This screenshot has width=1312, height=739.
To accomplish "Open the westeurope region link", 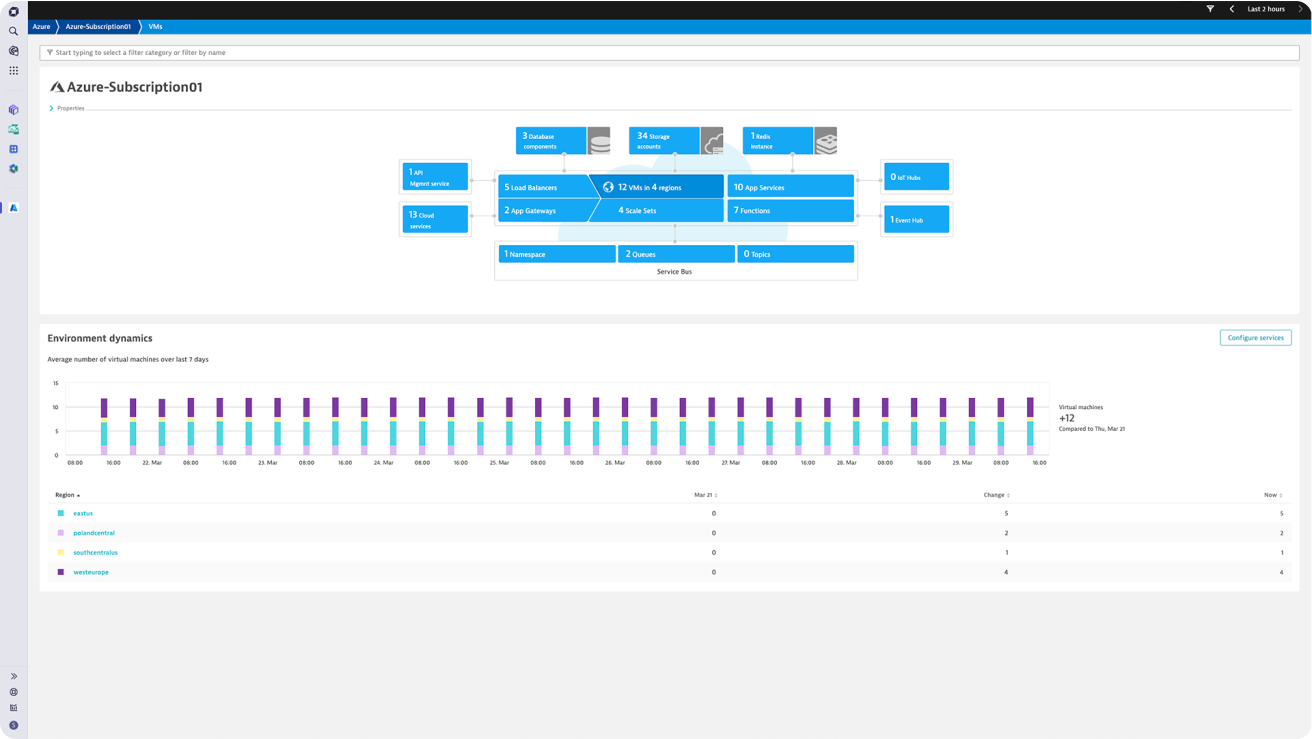I will (x=91, y=572).
